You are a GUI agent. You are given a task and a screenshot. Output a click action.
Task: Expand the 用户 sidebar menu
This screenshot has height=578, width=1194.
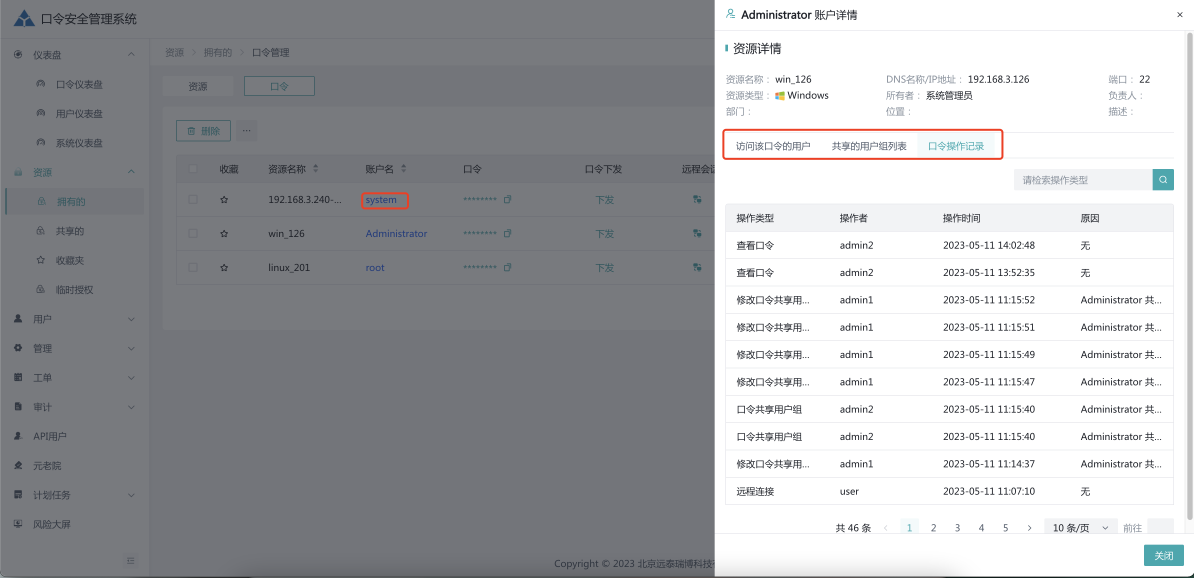[x=74, y=319]
